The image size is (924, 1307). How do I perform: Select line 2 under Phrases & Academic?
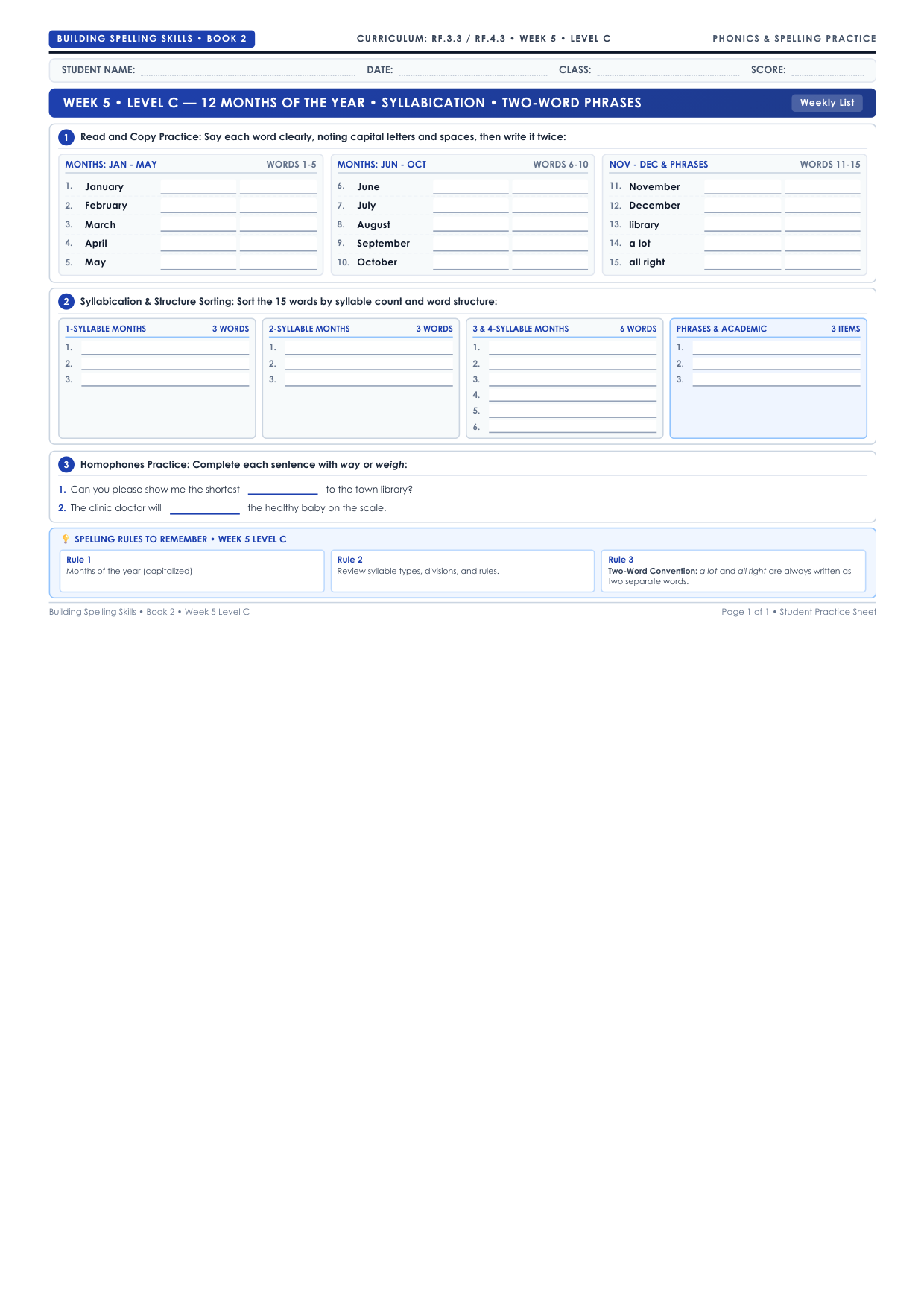point(776,364)
